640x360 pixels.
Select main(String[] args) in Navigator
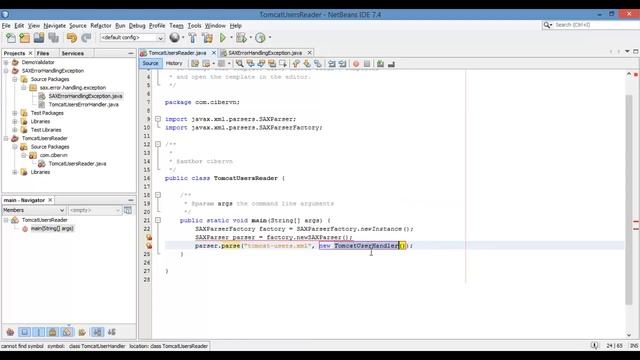[52, 229]
